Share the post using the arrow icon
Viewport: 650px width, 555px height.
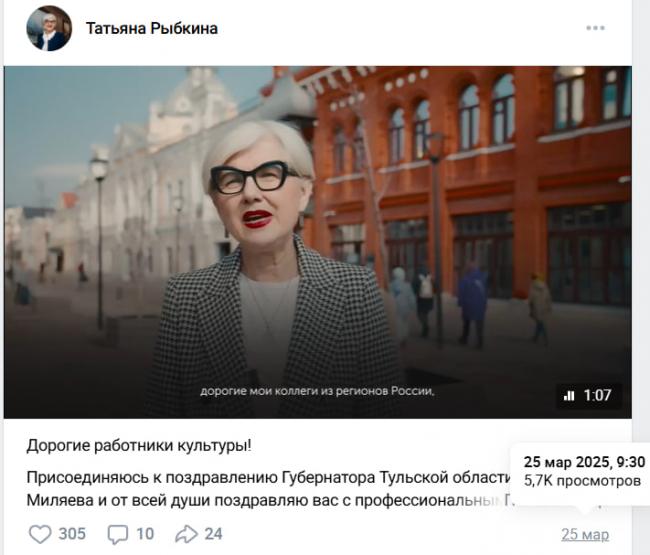186,534
